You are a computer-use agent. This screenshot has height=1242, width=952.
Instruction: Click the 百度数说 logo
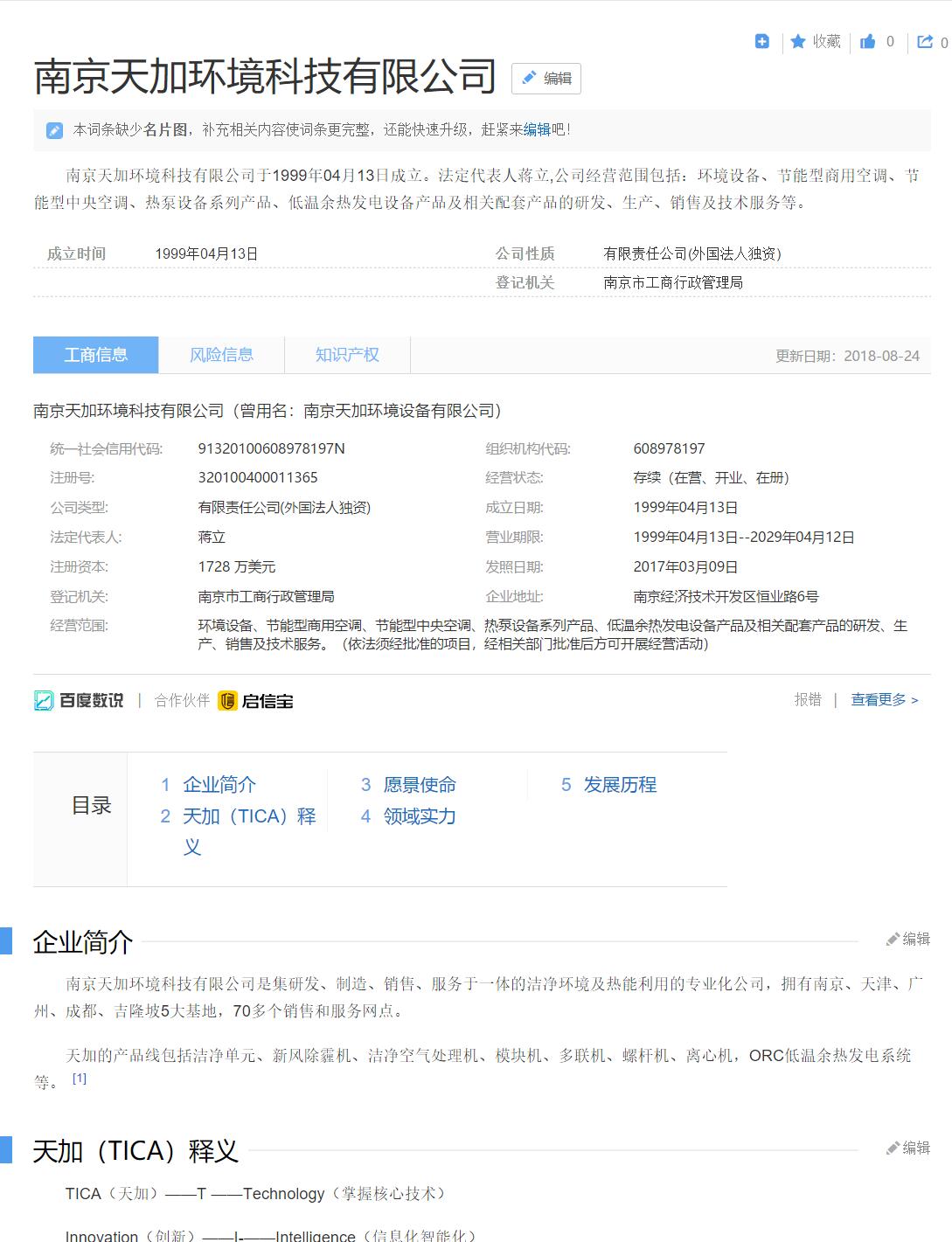tap(79, 700)
